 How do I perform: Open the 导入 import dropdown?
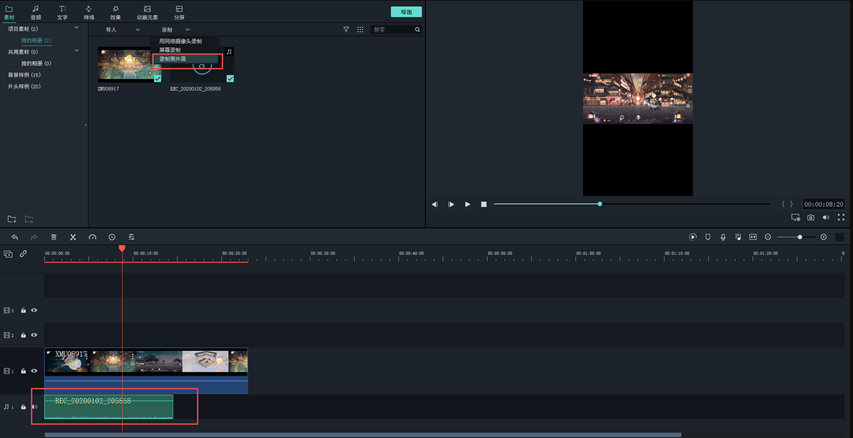(122, 30)
